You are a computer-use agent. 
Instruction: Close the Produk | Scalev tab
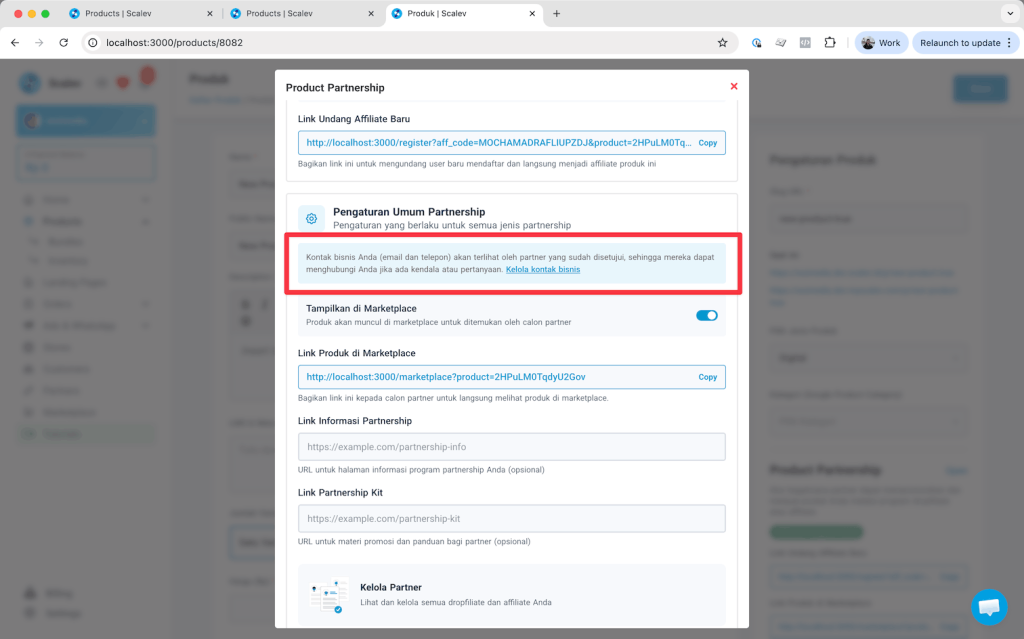pyautogui.click(x=532, y=13)
